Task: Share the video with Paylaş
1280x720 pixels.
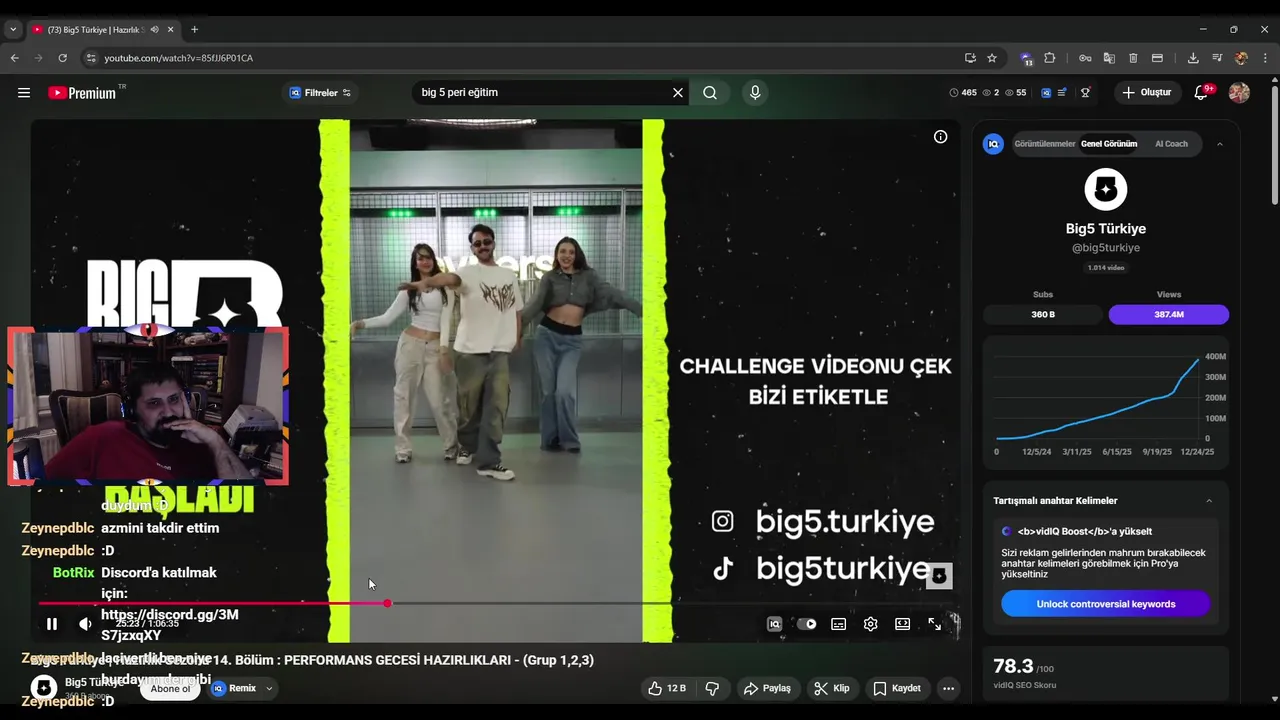Action: 768,688
